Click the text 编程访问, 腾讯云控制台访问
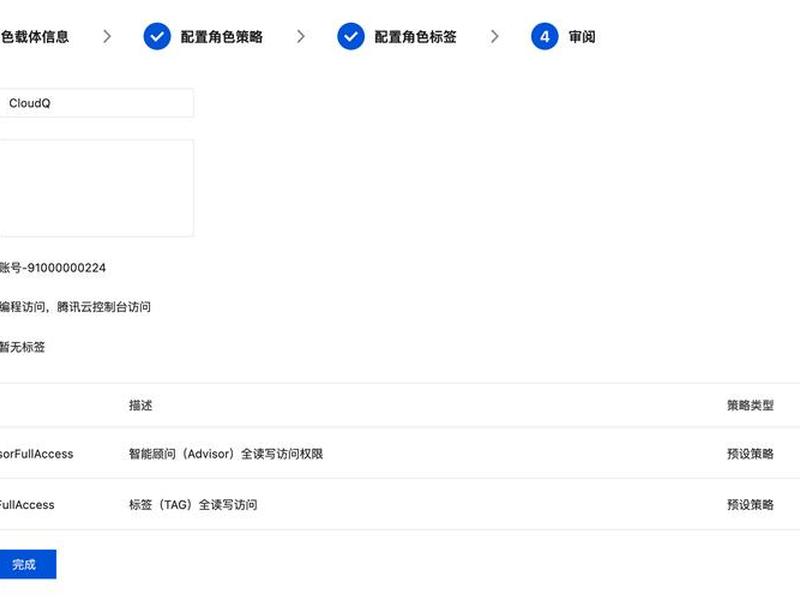The width and height of the screenshot is (800, 600). click(75, 307)
